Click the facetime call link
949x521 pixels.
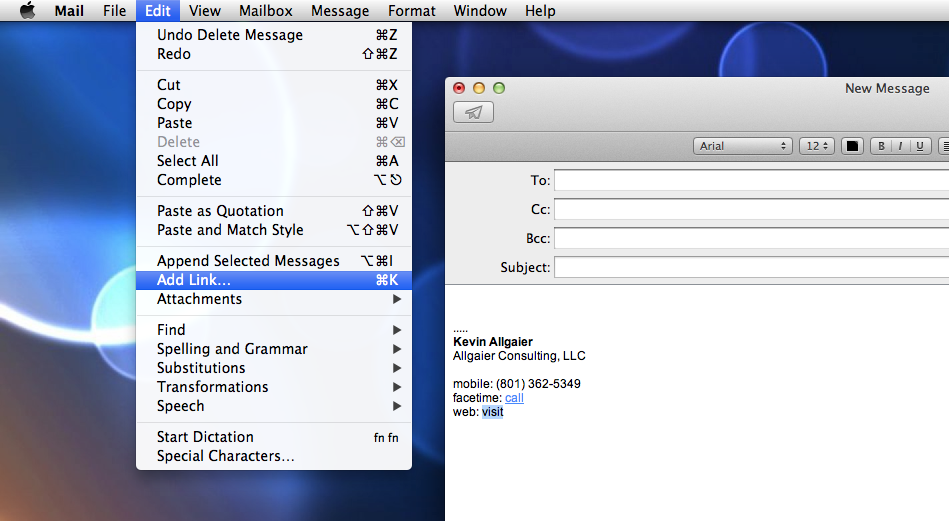pyautogui.click(x=514, y=398)
